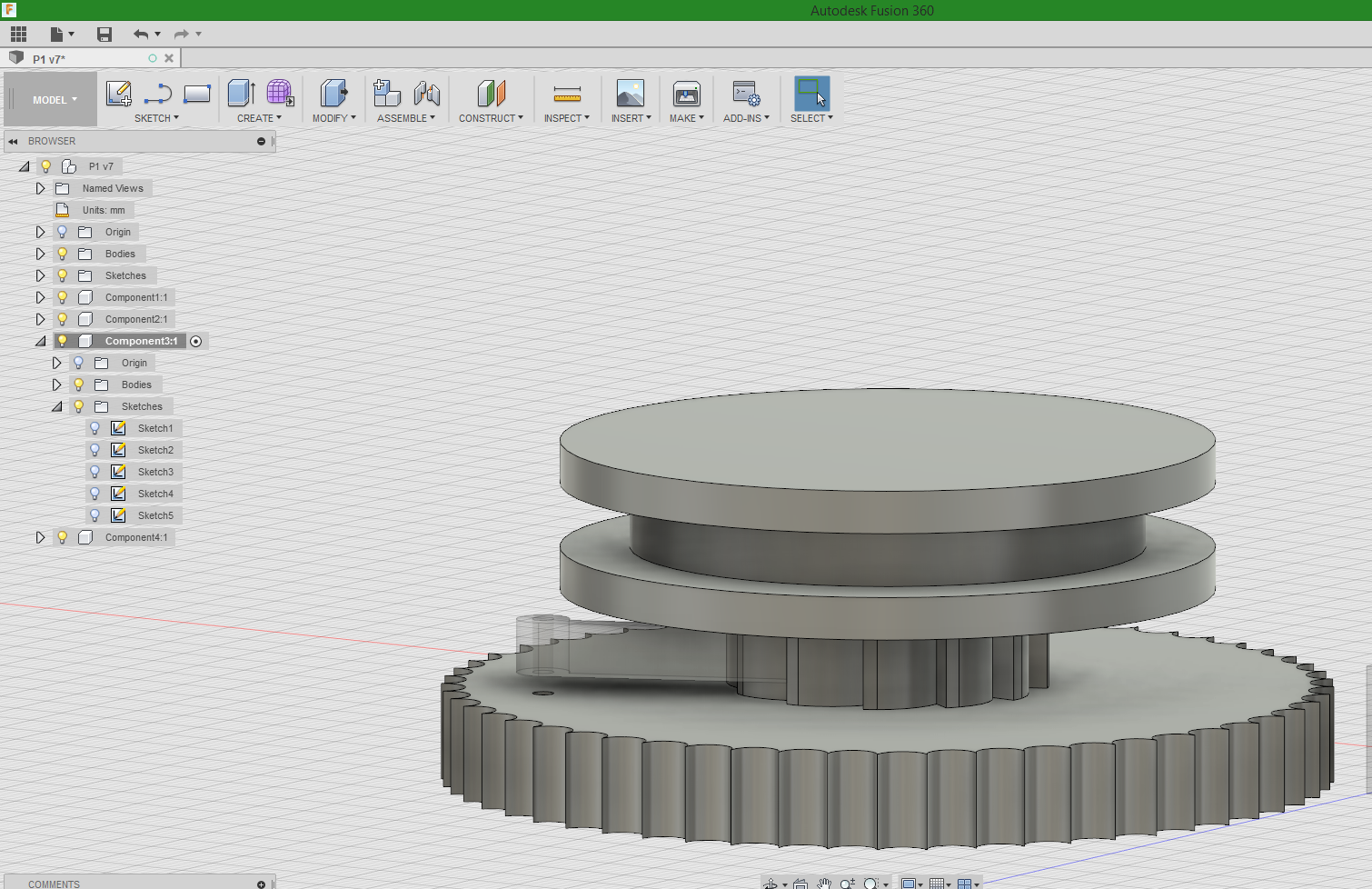Screen dimensions: 1372x889
Task: Click the Make 3D print icon
Action: (x=687, y=94)
